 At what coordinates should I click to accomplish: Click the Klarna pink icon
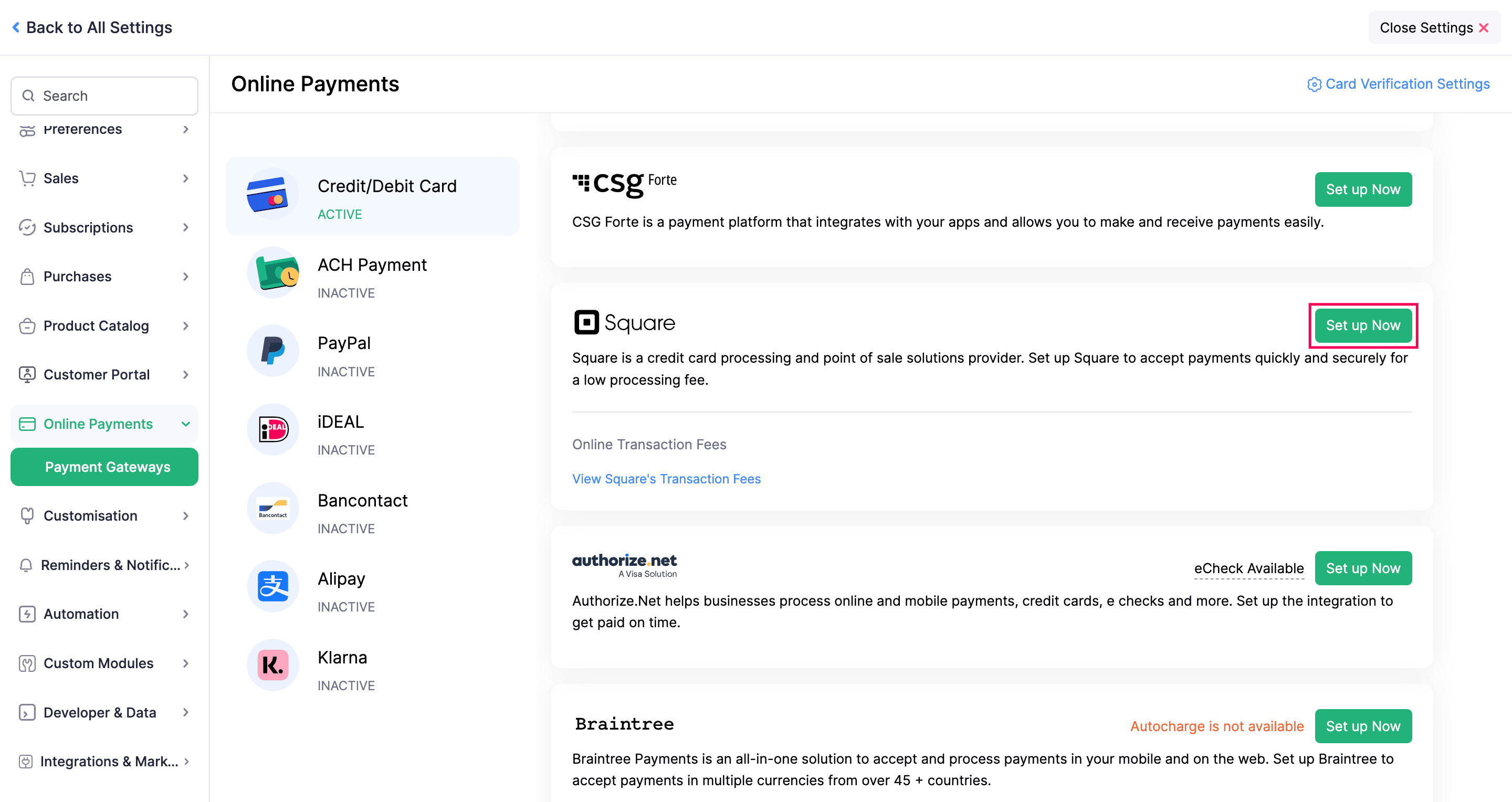click(273, 664)
